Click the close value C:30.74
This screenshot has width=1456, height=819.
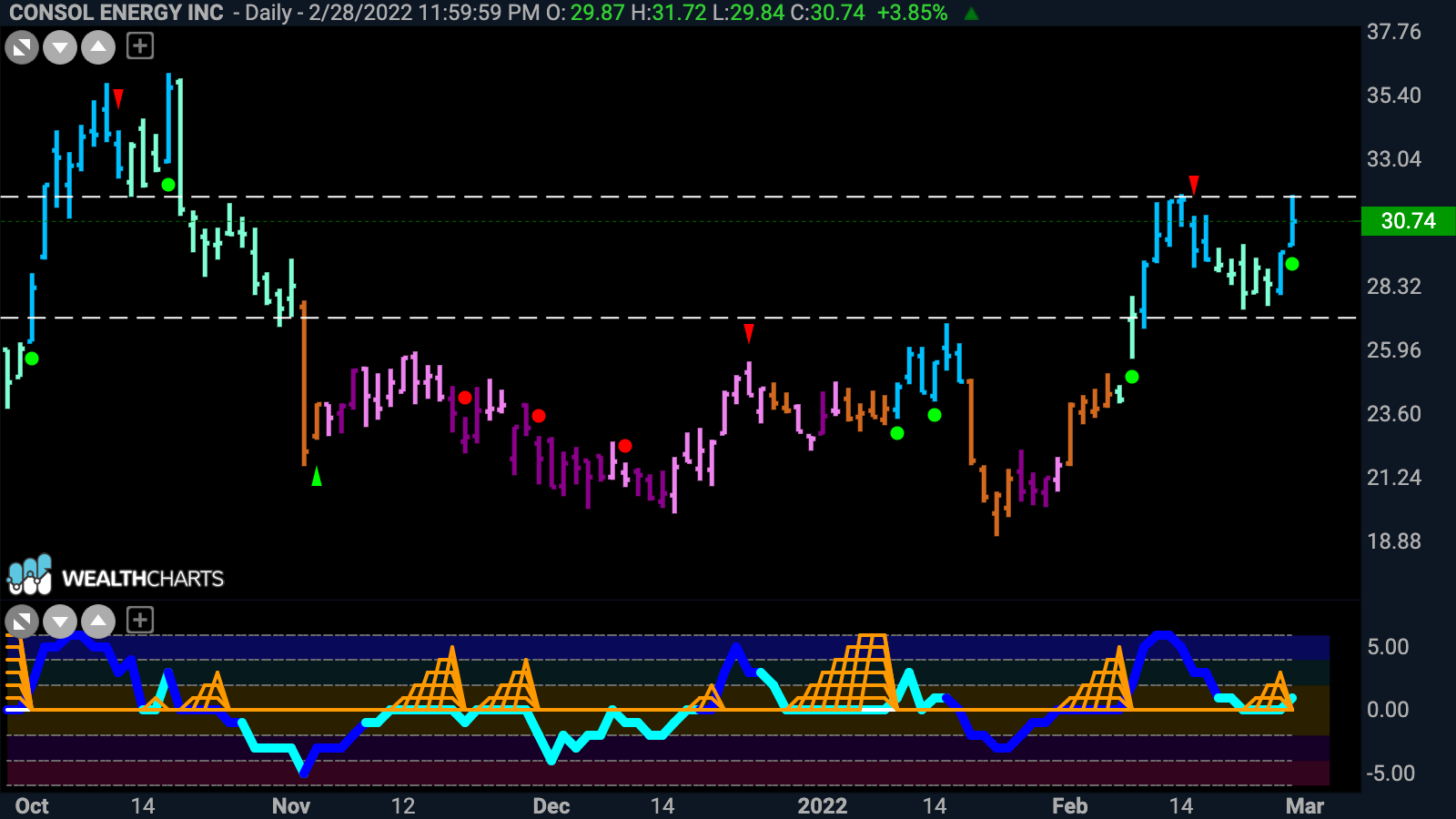point(827,13)
